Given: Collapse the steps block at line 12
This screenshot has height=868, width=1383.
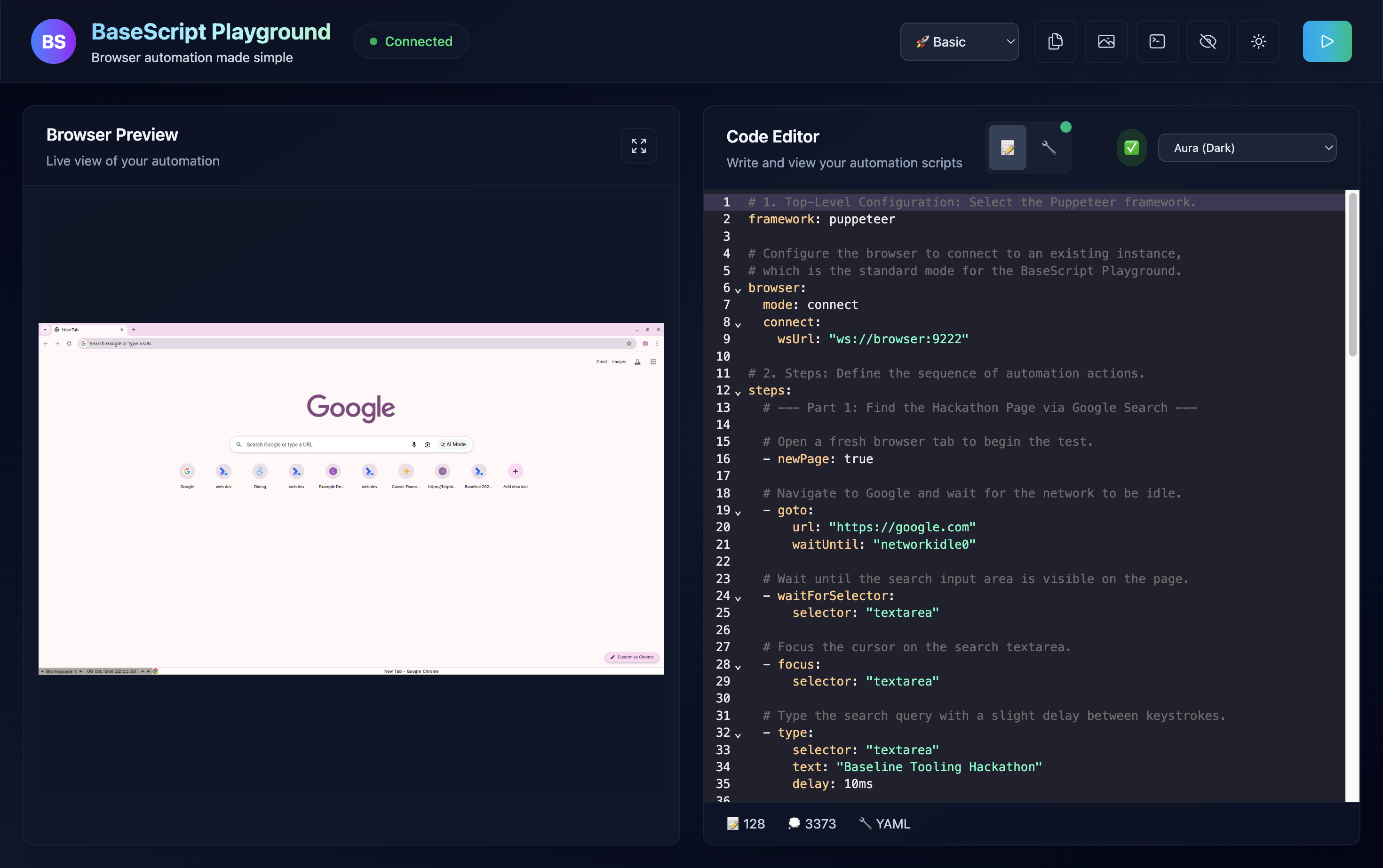Looking at the screenshot, I should (738, 393).
